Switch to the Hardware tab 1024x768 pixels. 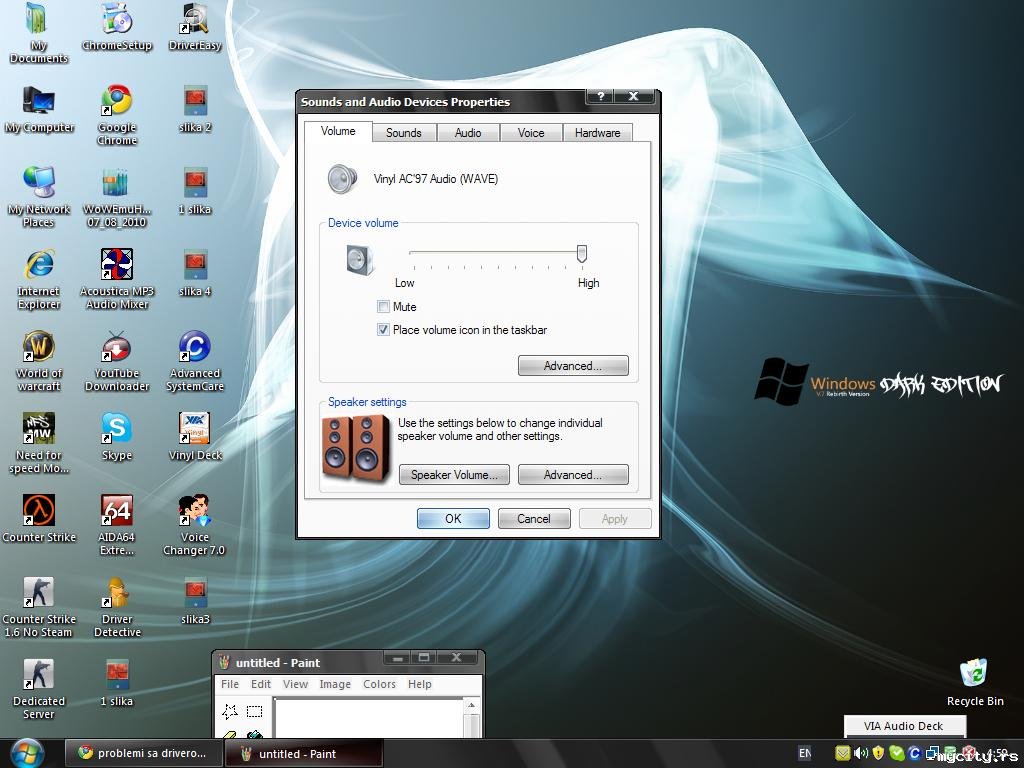click(x=597, y=133)
